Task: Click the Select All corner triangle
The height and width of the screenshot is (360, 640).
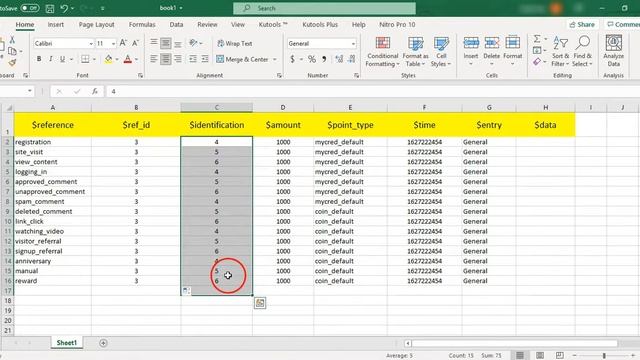Action: 8,108
